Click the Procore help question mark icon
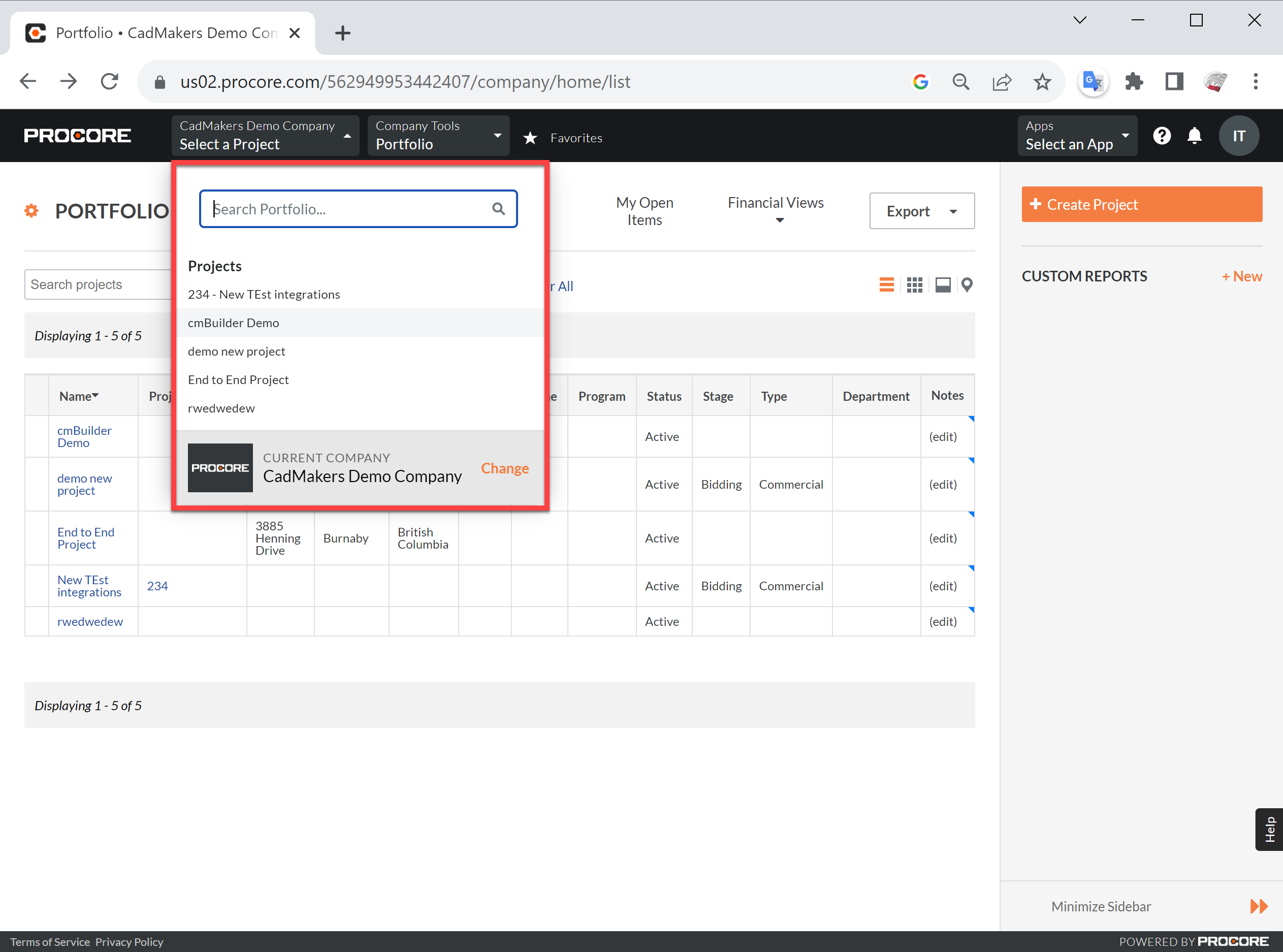Image resolution: width=1283 pixels, height=952 pixels. (1162, 136)
